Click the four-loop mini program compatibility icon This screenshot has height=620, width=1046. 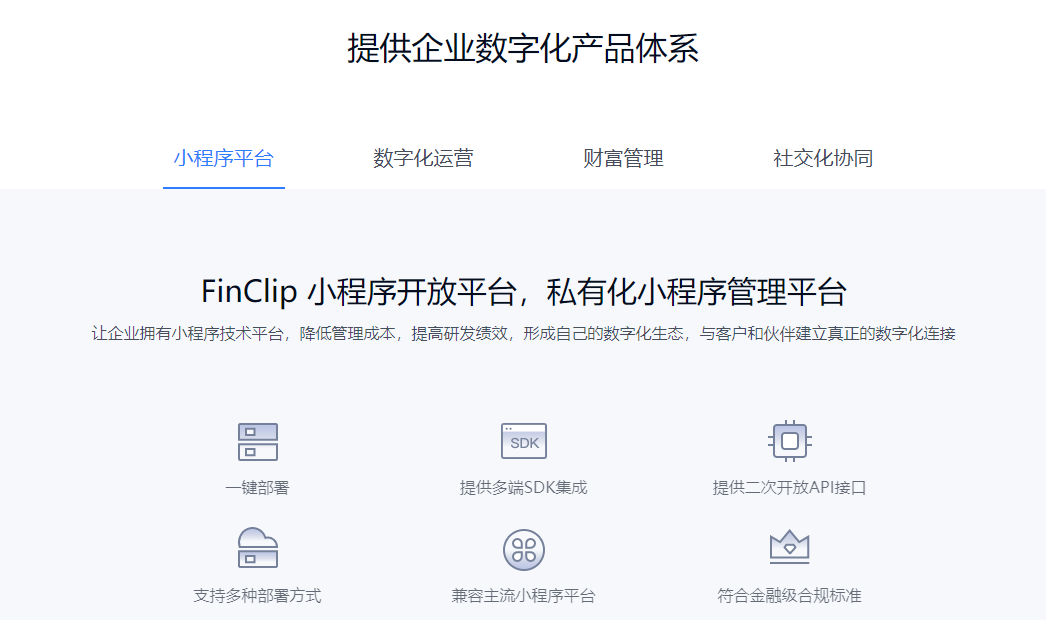pyautogui.click(x=524, y=550)
